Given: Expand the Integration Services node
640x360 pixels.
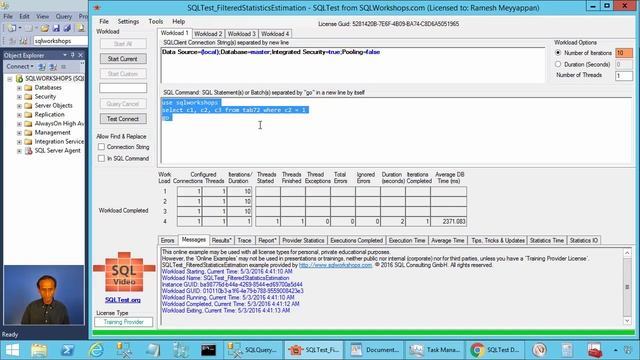Looking at the screenshot, I should tap(19, 142).
